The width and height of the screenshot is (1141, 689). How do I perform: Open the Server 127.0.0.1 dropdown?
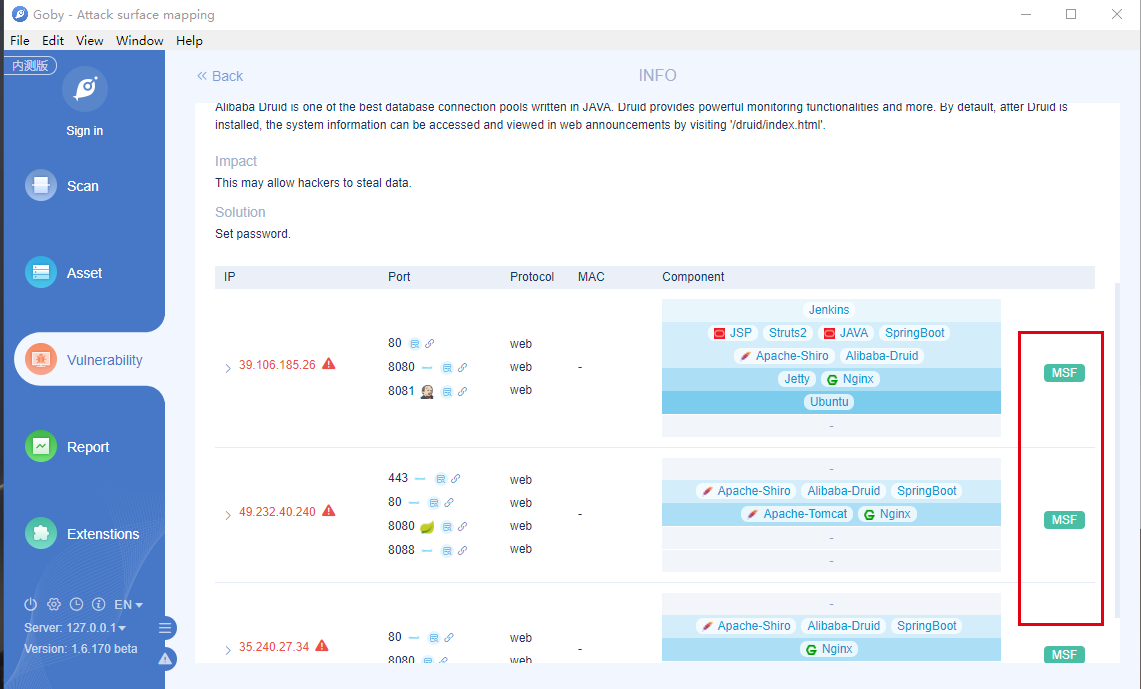(x=75, y=627)
